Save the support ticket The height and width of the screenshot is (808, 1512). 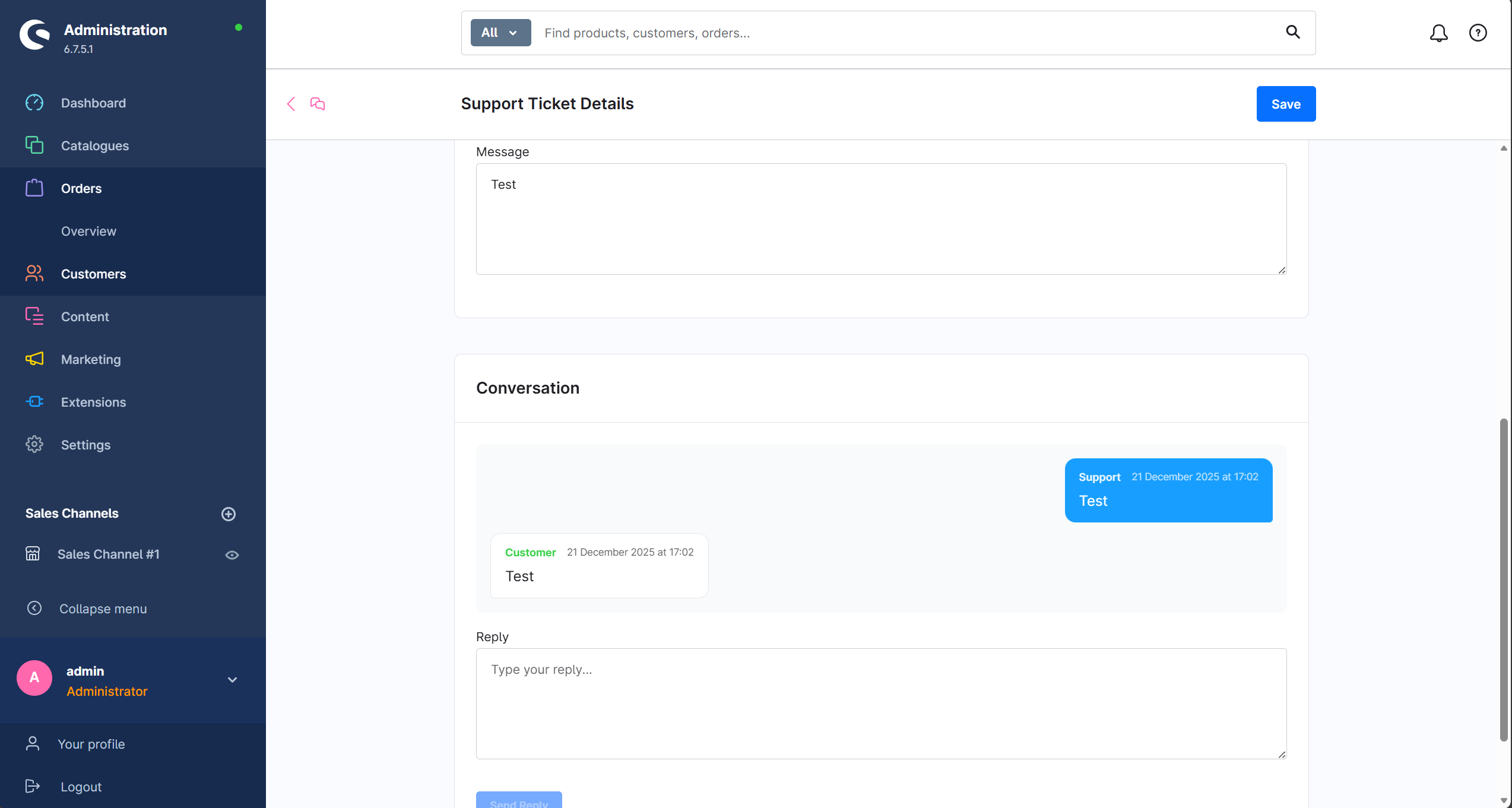click(1286, 104)
